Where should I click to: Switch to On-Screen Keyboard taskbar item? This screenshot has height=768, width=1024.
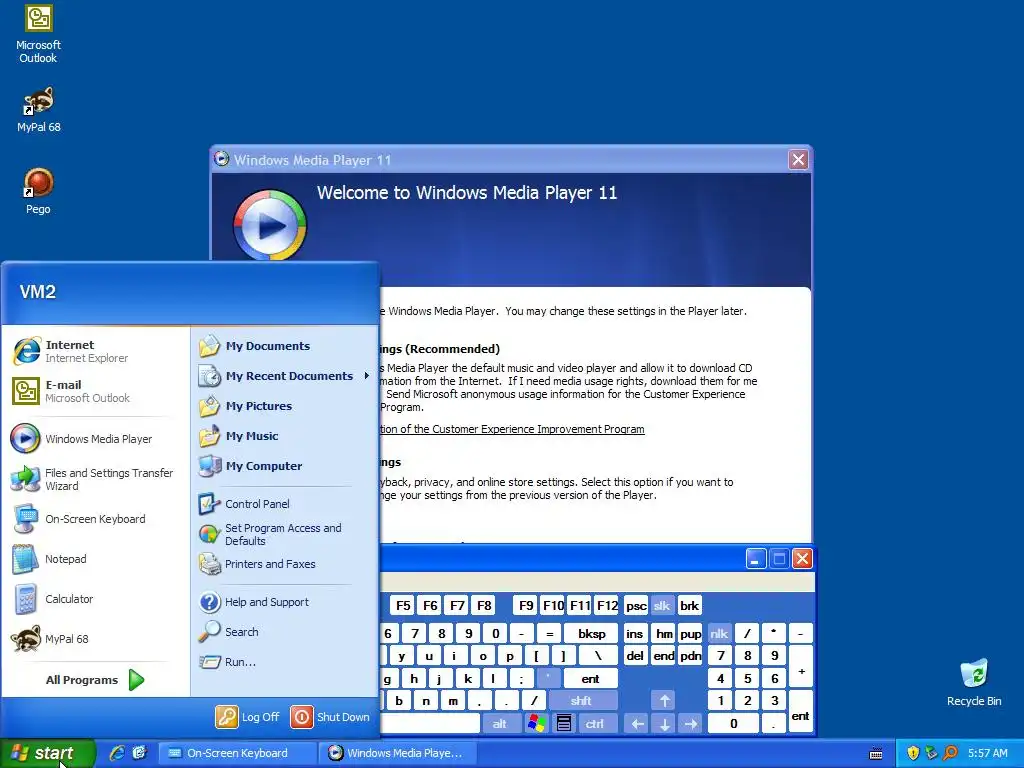click(x=238, y=753)
